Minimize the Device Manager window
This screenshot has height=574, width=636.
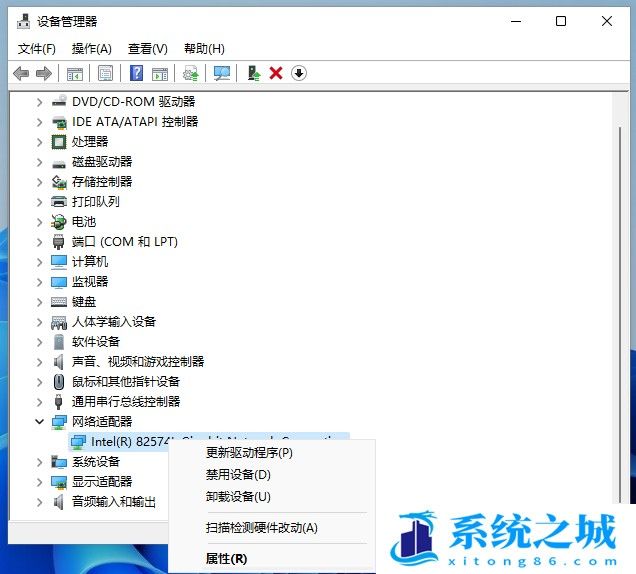point(516,21)
